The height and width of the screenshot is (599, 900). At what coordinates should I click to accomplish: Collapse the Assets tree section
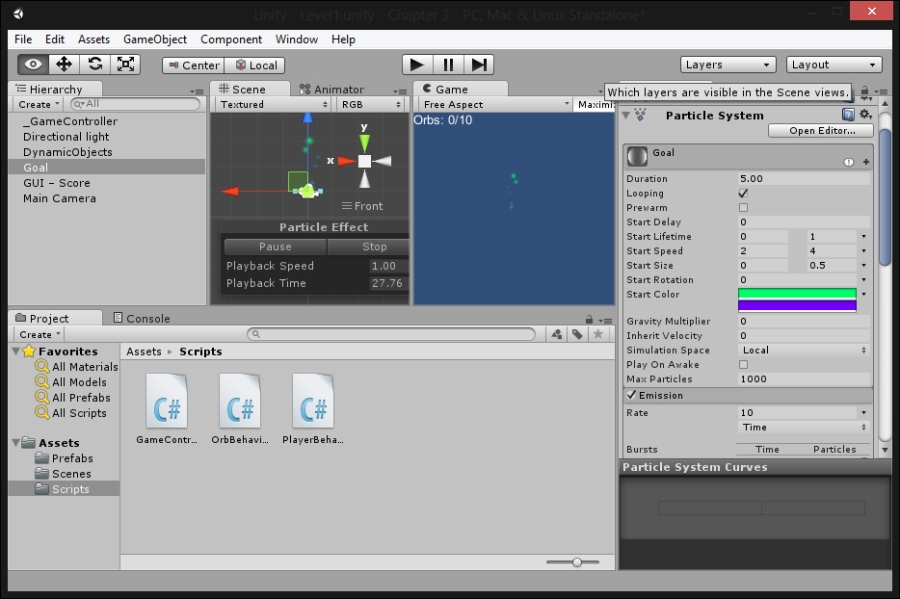pos(16,443)
